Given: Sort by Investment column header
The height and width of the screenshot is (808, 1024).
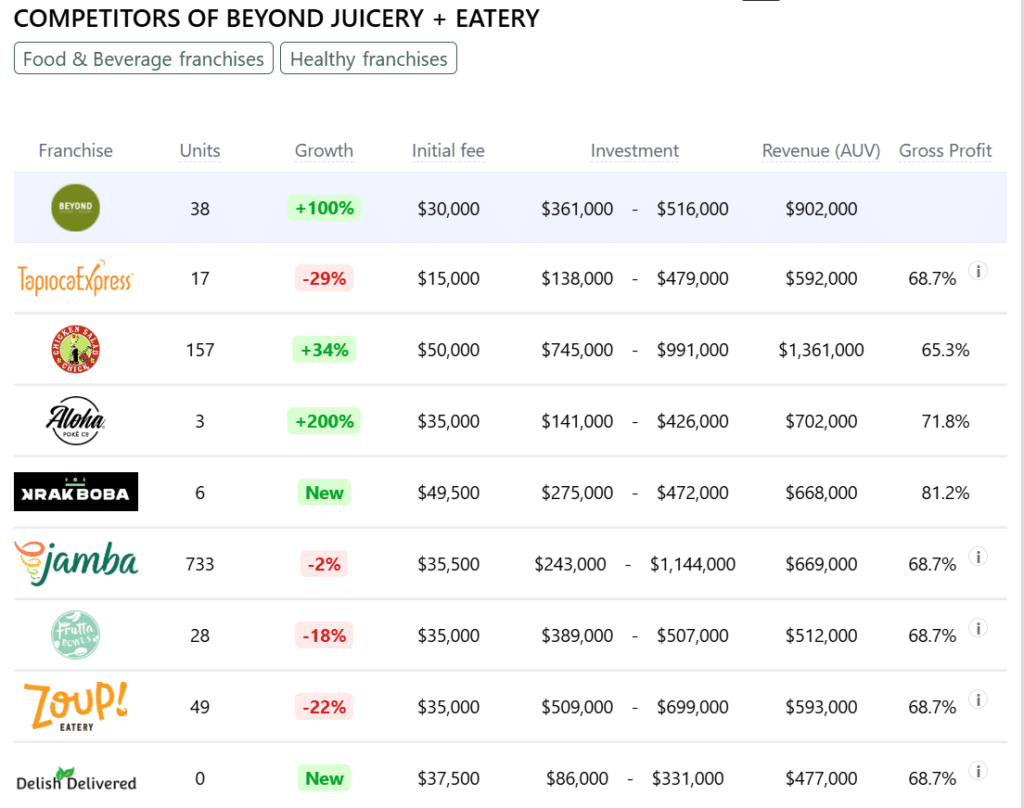Looking at the screenshot, I should 635,151.
